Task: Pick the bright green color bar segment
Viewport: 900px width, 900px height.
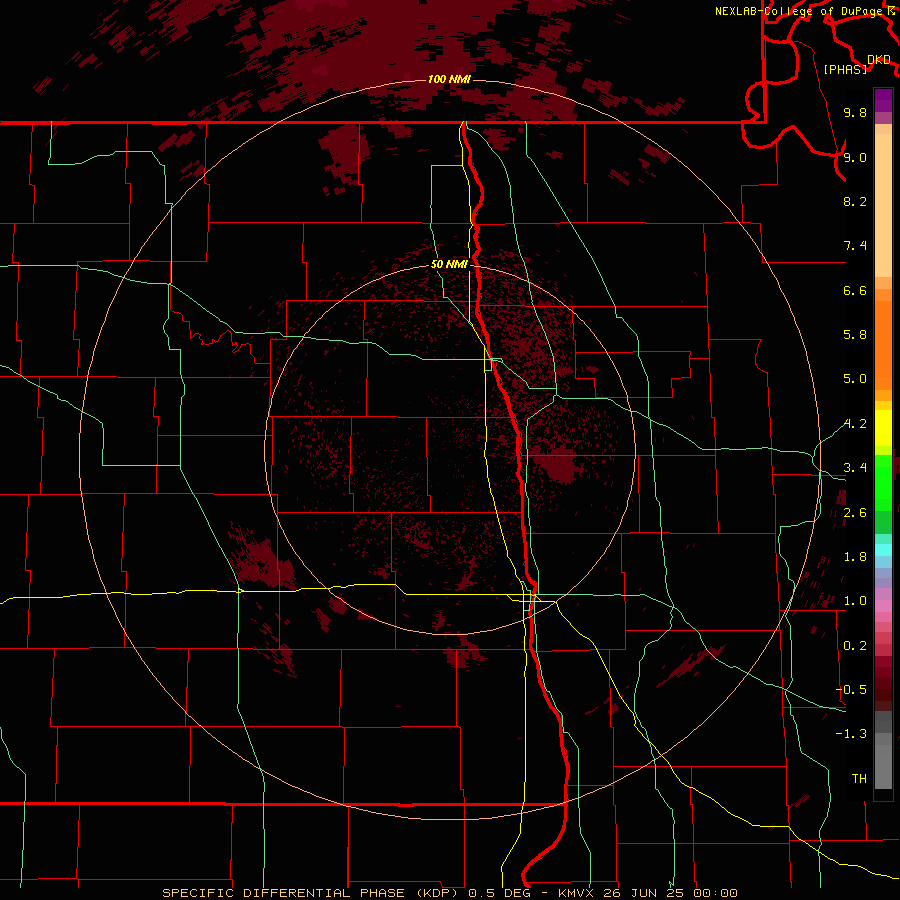Action: [x=883, y=483]
